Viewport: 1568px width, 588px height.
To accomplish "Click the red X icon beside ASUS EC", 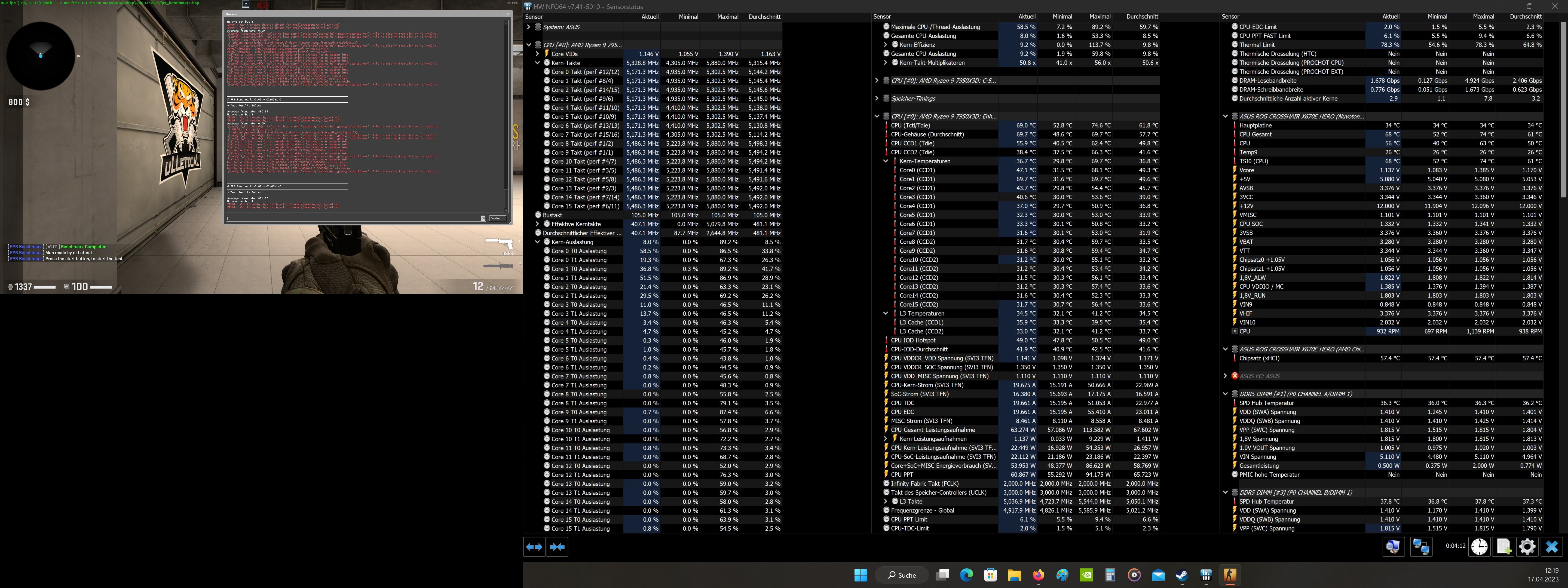I will coord(1235,376).
